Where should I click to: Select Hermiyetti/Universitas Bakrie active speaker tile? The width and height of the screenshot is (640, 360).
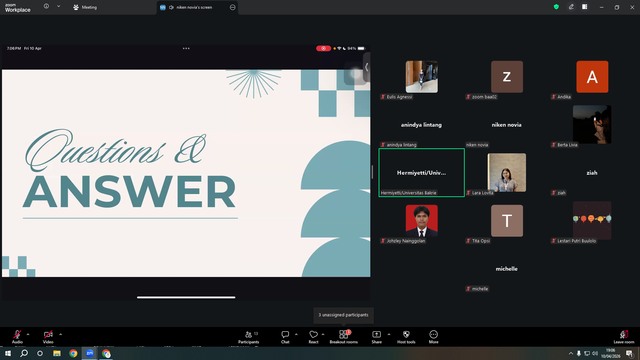coord(421,173)
